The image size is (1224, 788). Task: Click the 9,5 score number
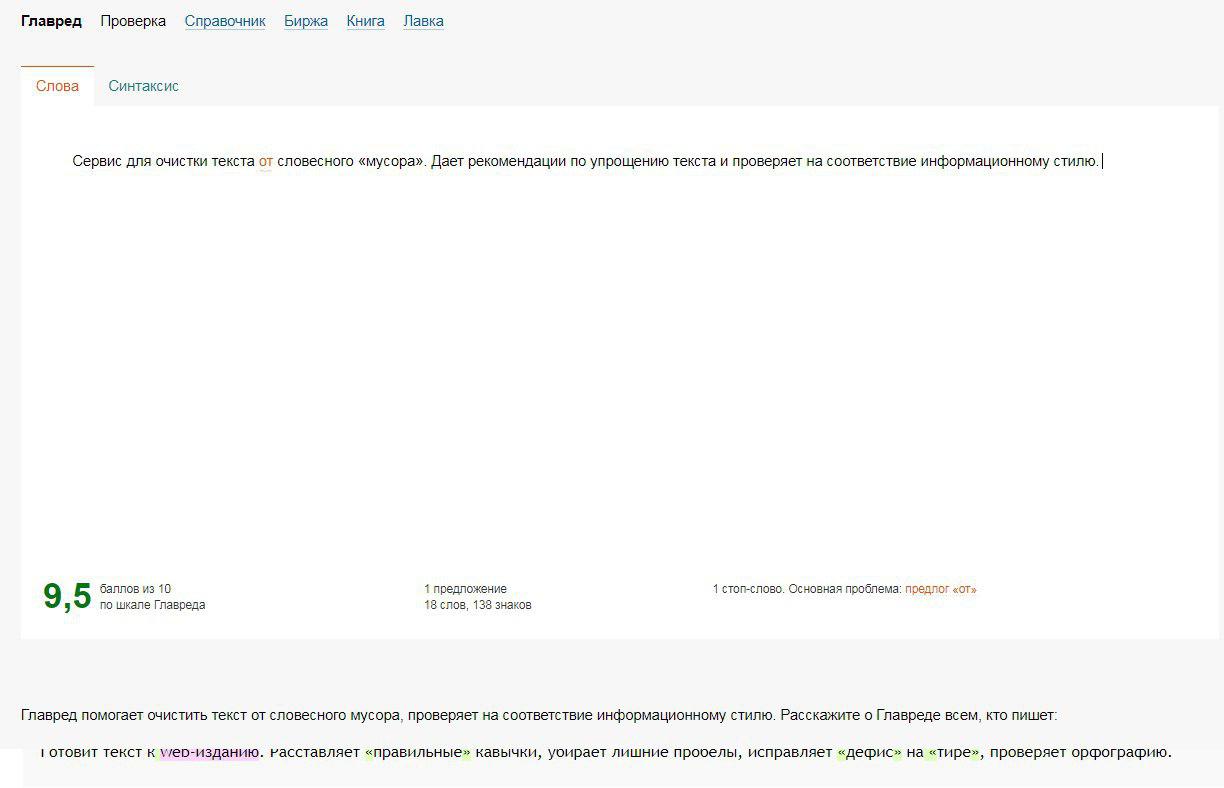[67, 596]
